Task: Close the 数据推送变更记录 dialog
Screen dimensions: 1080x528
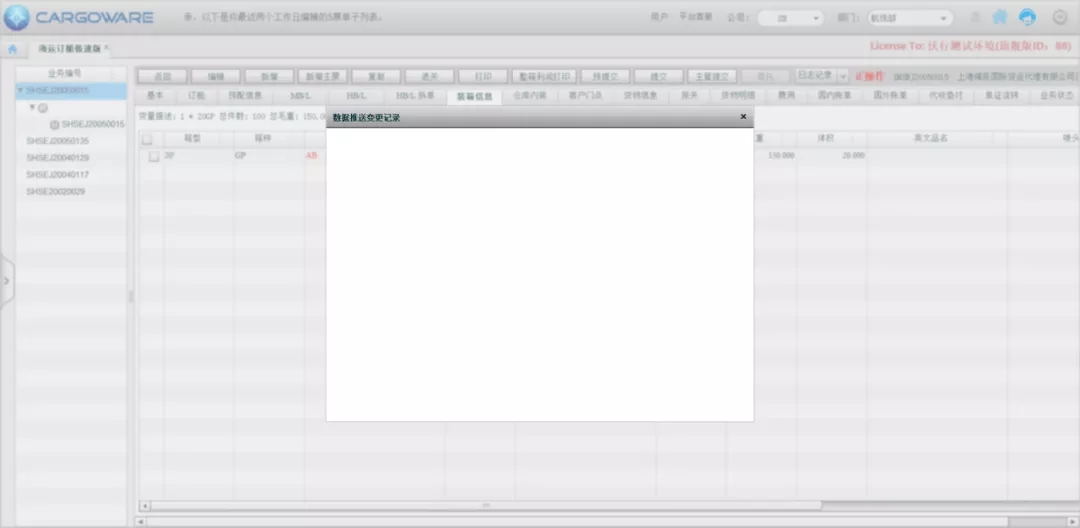Action: [742, 117]
